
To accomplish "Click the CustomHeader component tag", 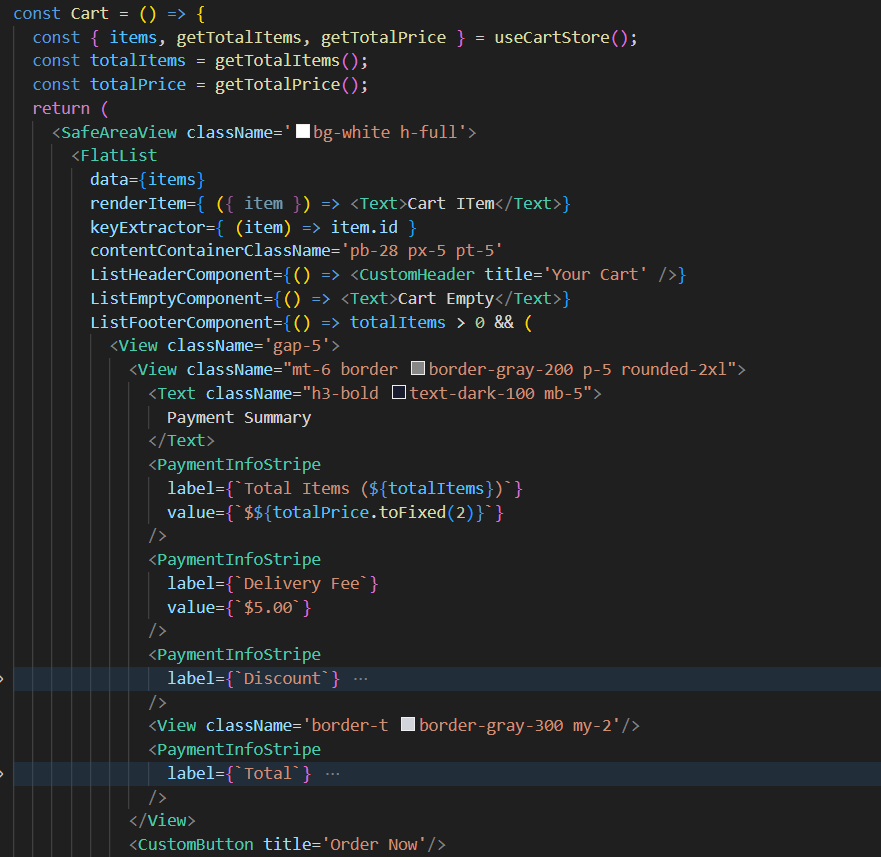I will (417, 274).
